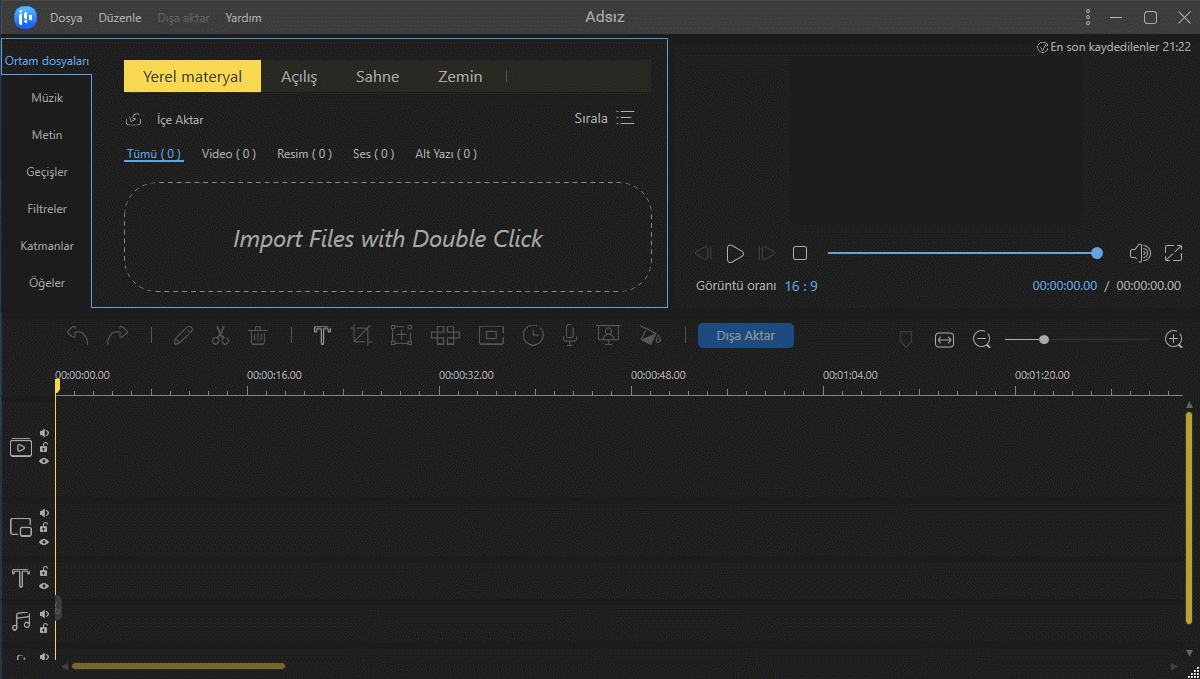Click the zoom tool in toolbar
This screenshot has height=679, width=1200.
pyautogui.click(x=401, y=336)
